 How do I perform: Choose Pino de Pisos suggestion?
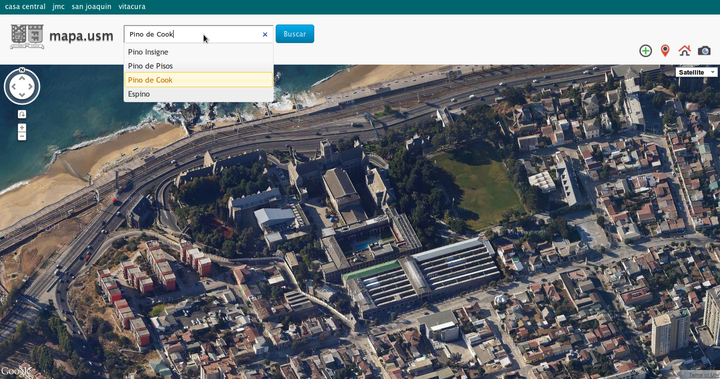click(x=198, y=66)
